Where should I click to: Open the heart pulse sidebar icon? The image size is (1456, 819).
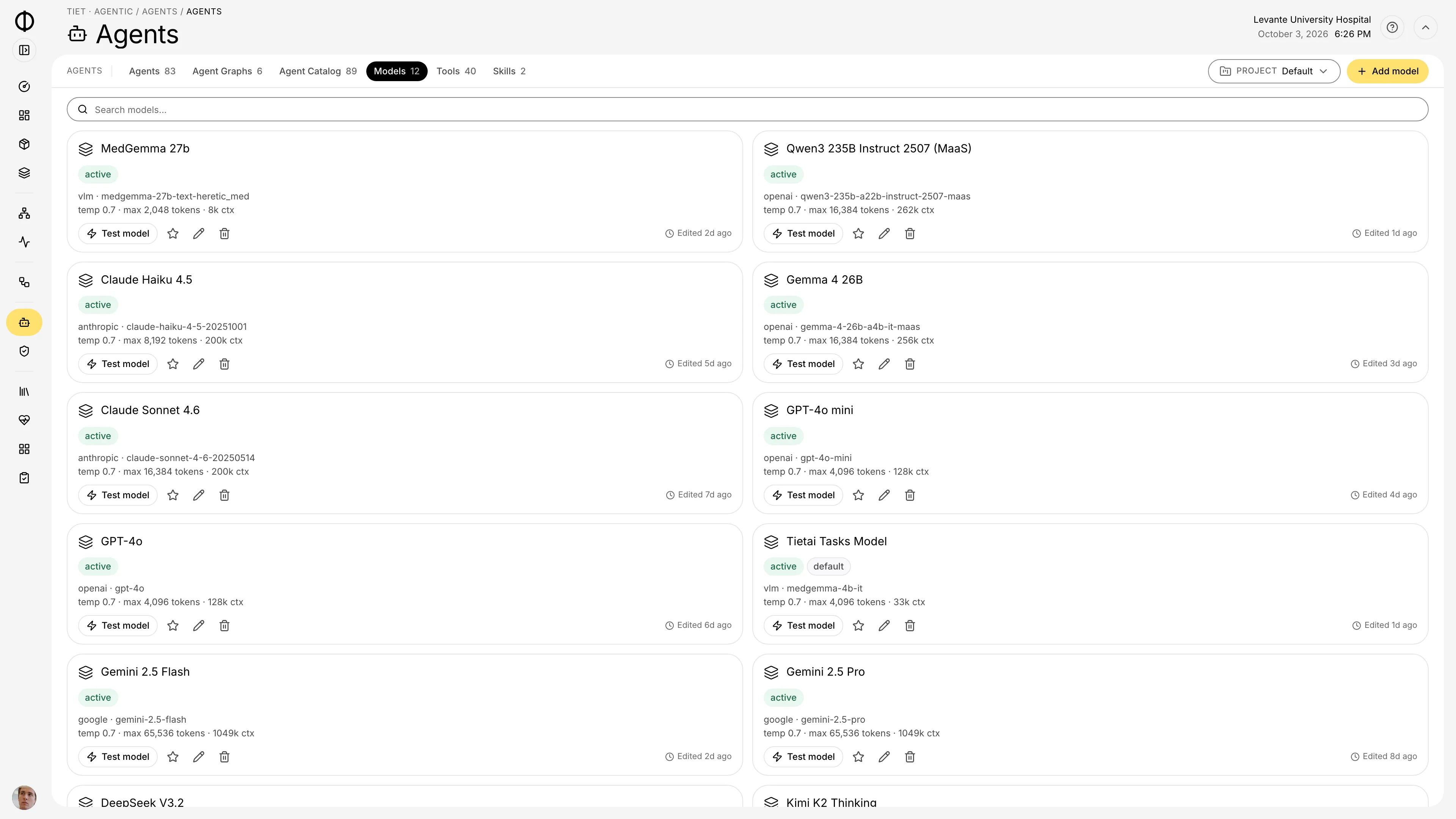coord(24,420)
